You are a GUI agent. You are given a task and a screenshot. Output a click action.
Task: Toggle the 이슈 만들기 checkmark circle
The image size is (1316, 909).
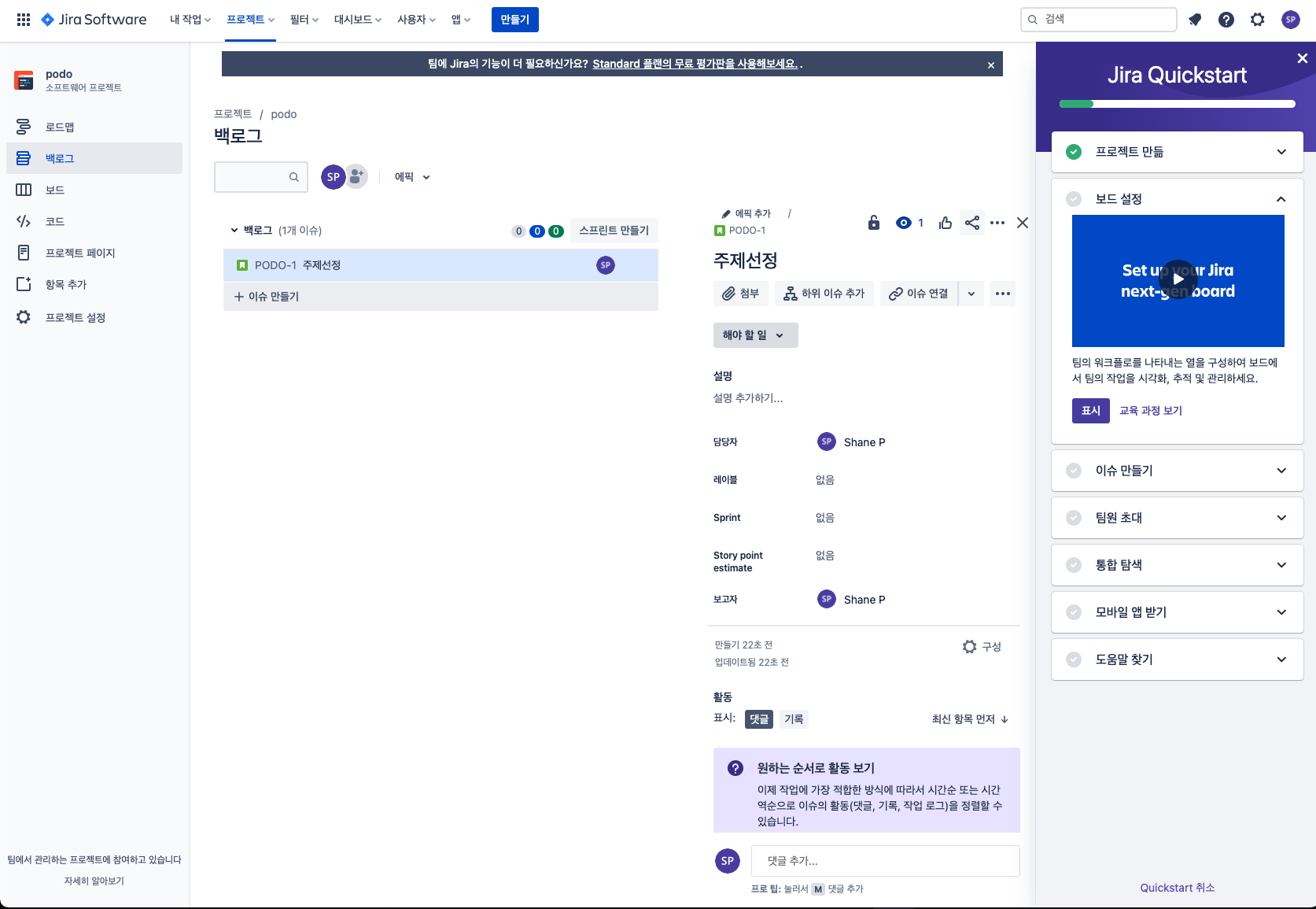pyautogui.click(x=1074, y=471)
